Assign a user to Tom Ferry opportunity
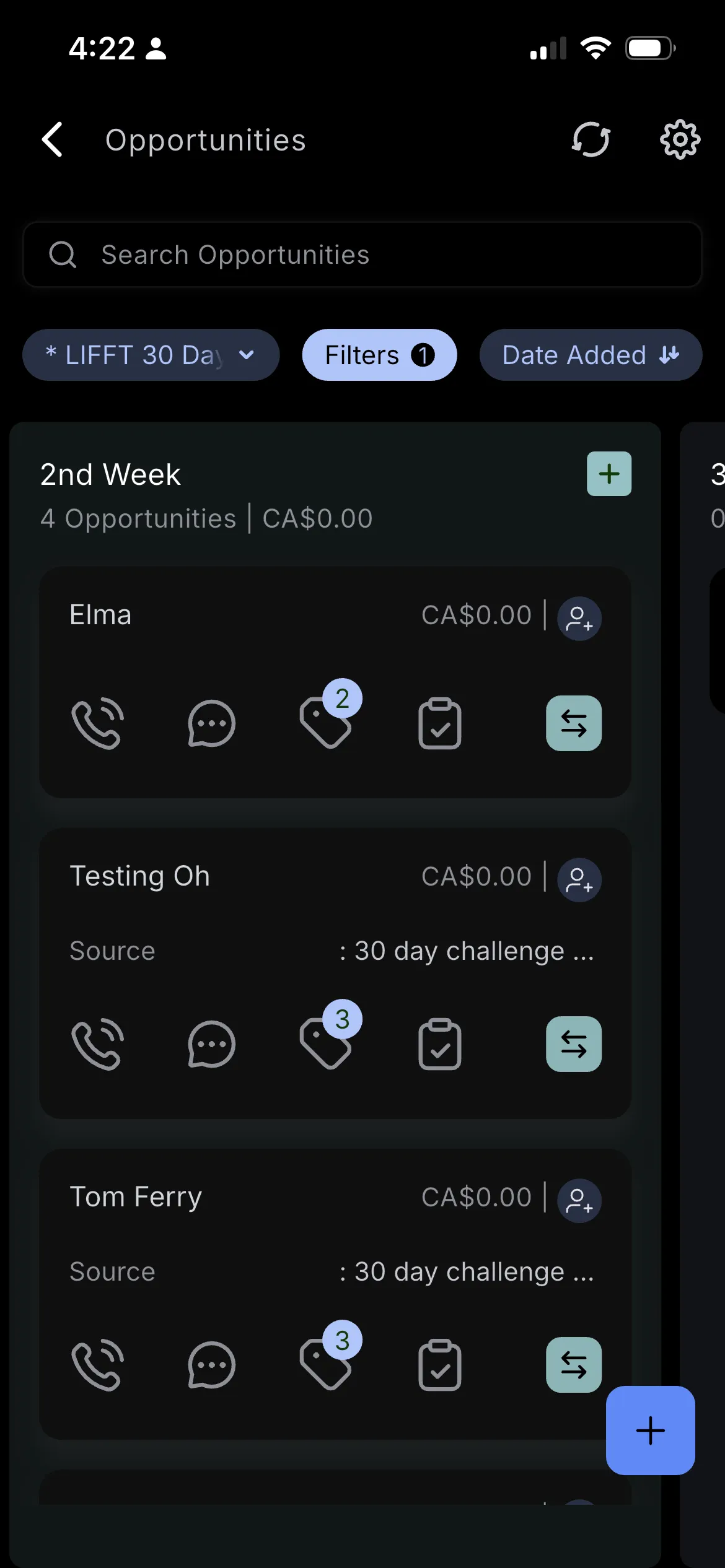The height and width of the screenshot is (1568, 725). coord(579,1200)
